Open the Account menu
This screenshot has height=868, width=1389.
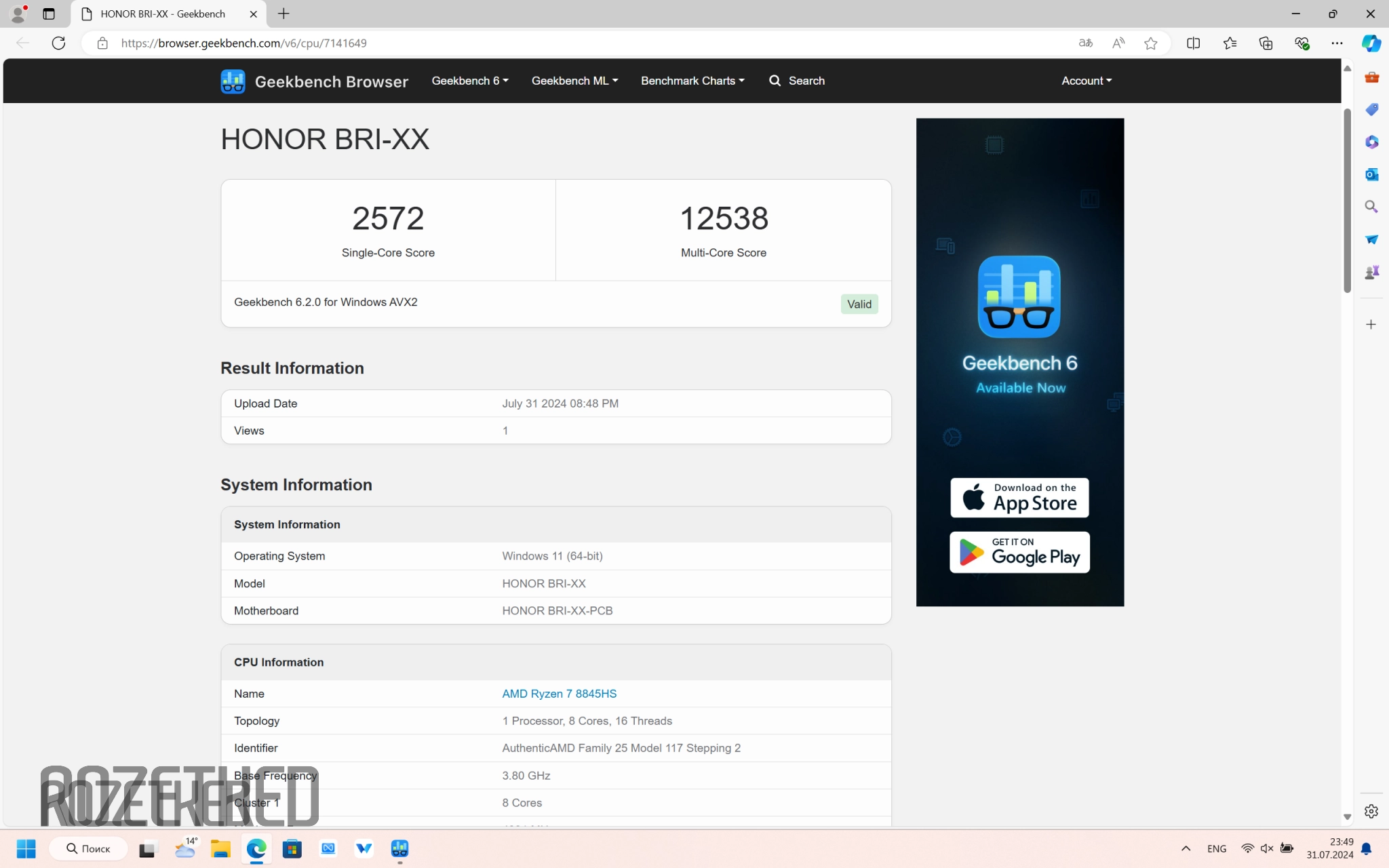(1086, 81)
